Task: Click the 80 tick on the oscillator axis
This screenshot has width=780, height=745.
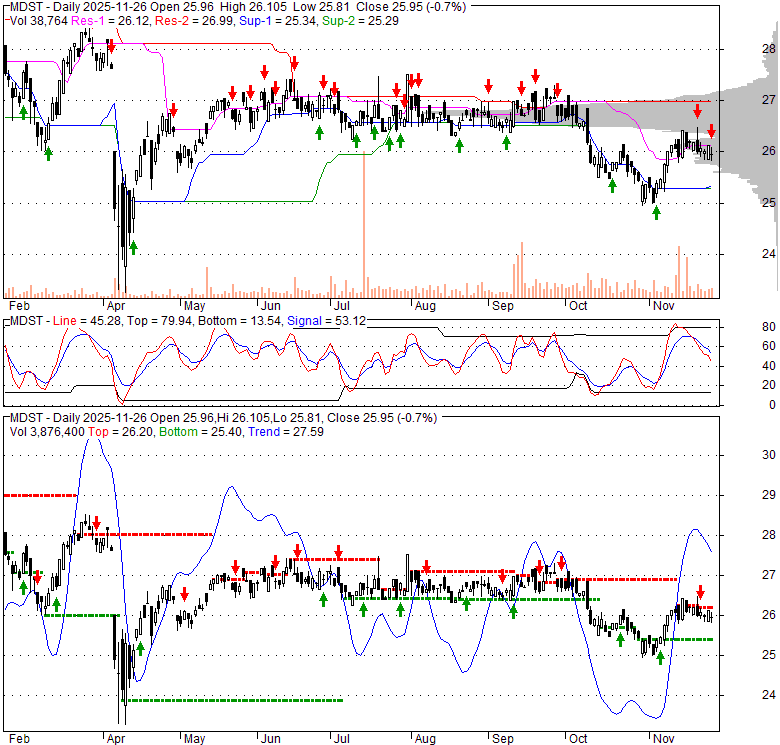Action: [x=769, y=327]
